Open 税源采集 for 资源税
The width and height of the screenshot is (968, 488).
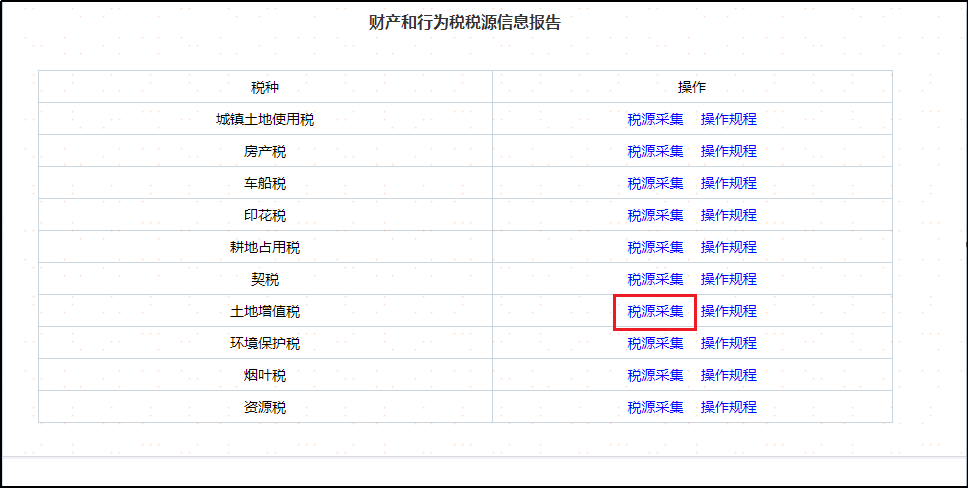[x=655, y=408]
